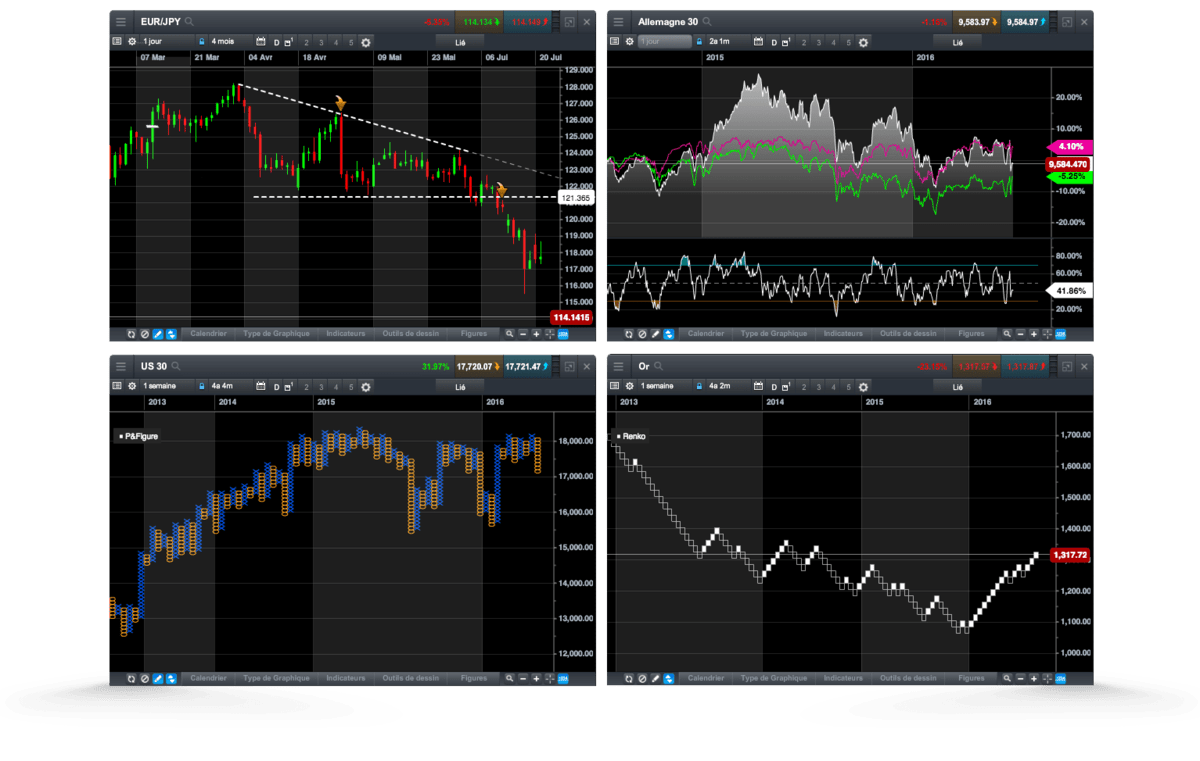This screenshot has width=1200, height=761.
Task: Open the hamburger menu on the US 30 panel
Action: 121,366
